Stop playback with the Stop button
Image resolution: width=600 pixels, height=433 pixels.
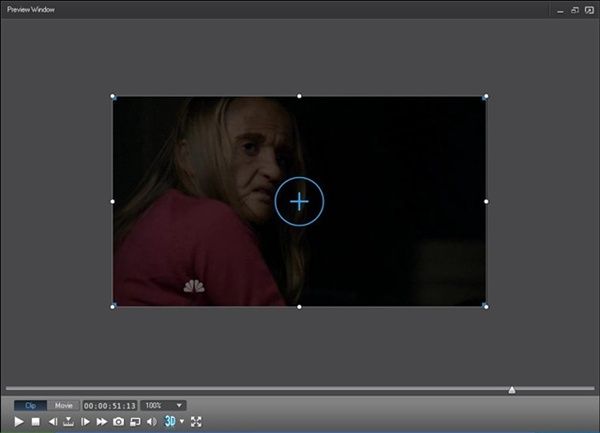click(x=36, y=422)
